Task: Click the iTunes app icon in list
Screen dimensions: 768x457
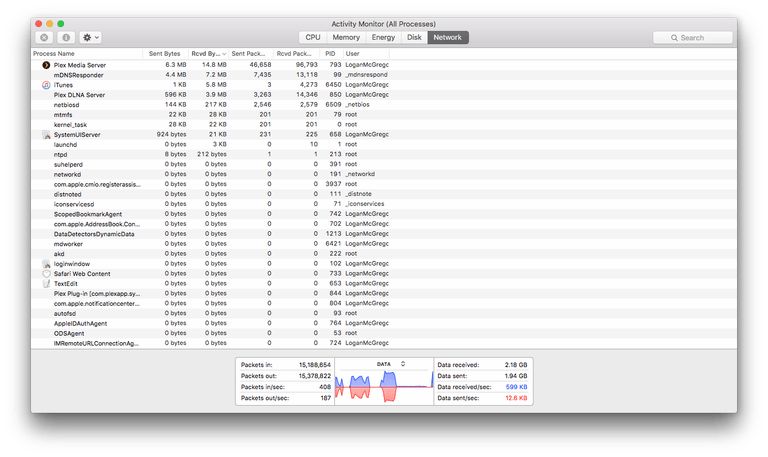Action: click(46, 85)
